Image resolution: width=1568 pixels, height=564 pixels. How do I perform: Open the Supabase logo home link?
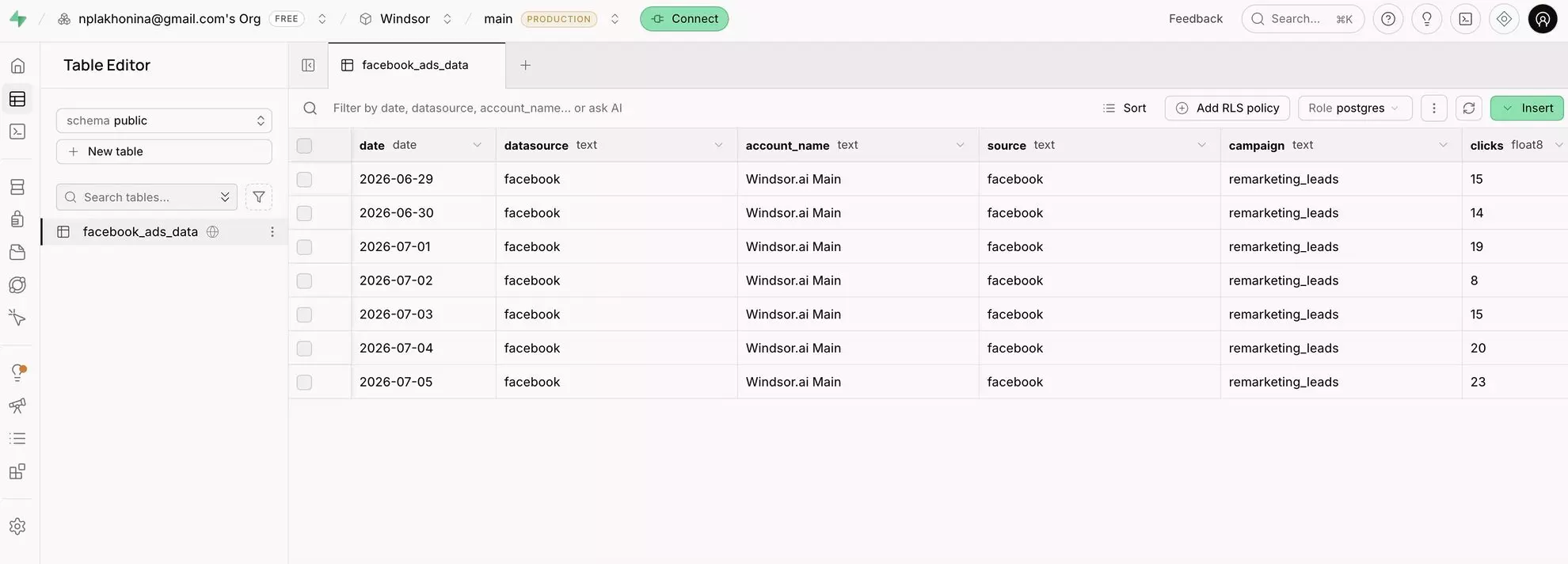pyautogui.click(x=18, y=19)
